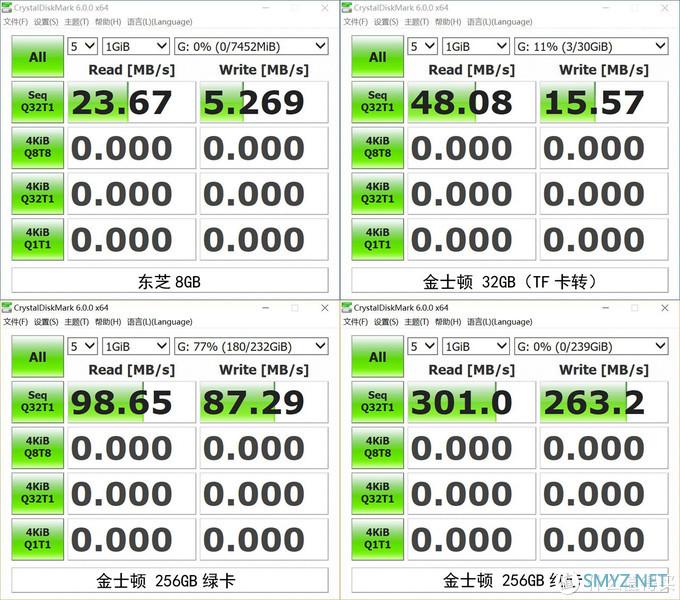Start the 4KiB Q8T8 test in the 东芝 8GB window
This screenshot has height=600, width=680.
(38, 147)
